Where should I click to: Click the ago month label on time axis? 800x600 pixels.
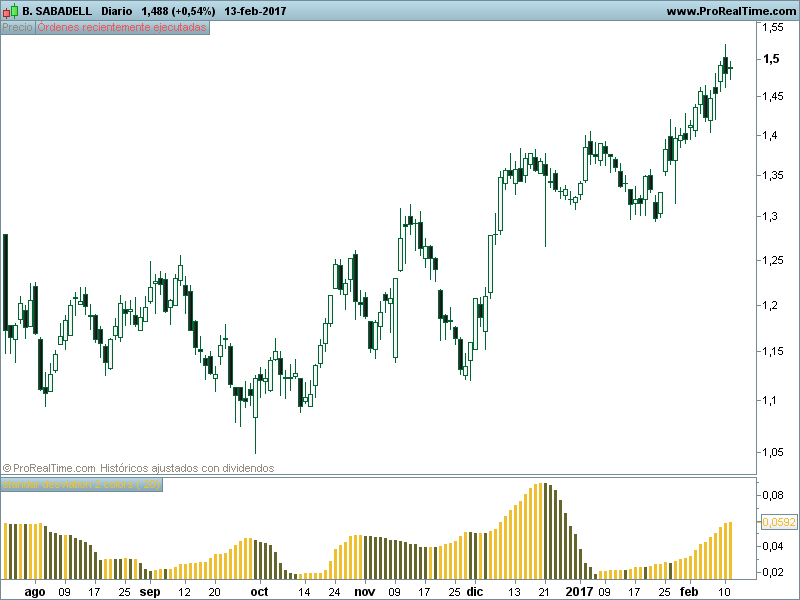click(x=35, y=592)
